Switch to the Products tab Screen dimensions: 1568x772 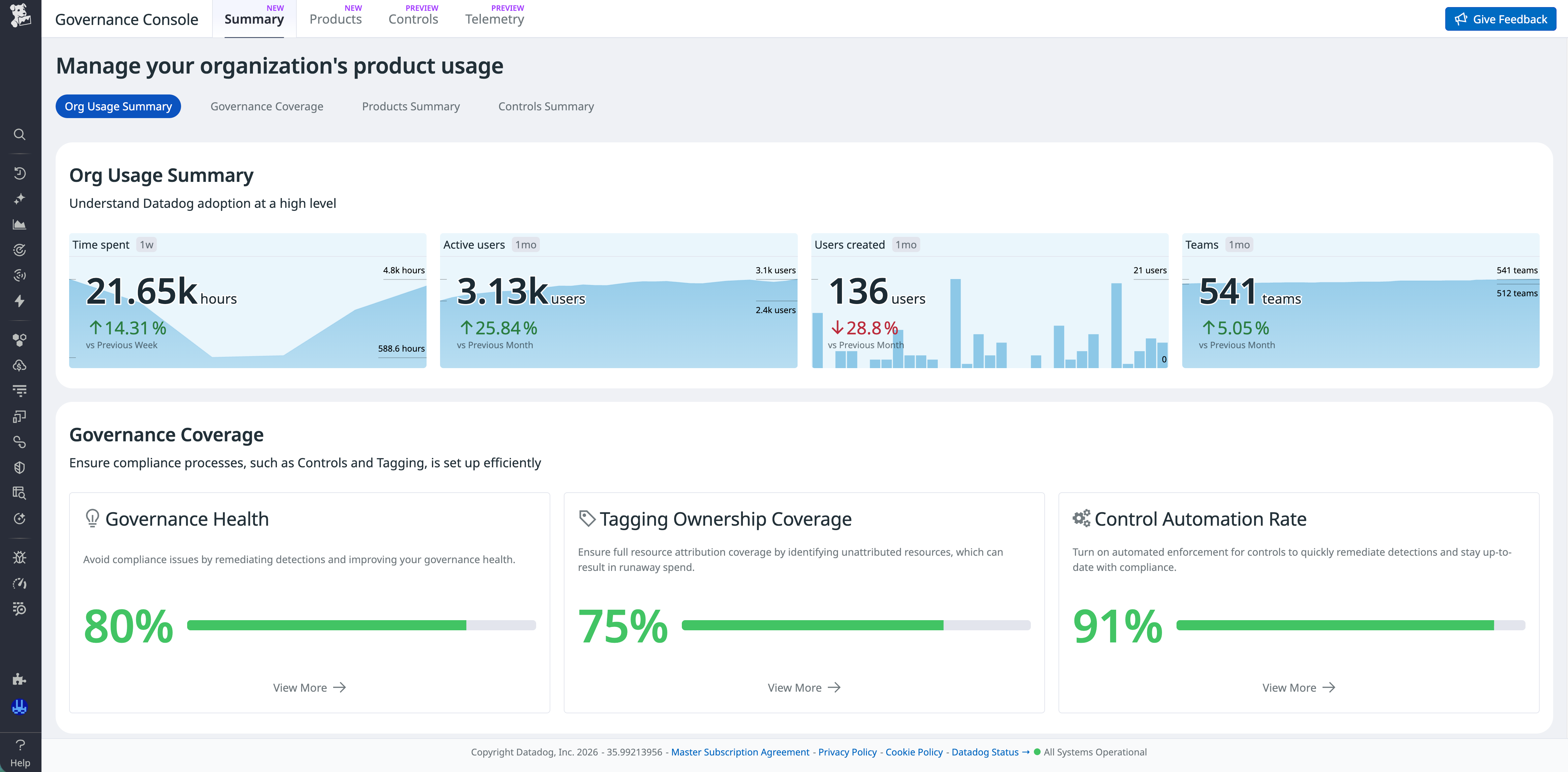336,19
